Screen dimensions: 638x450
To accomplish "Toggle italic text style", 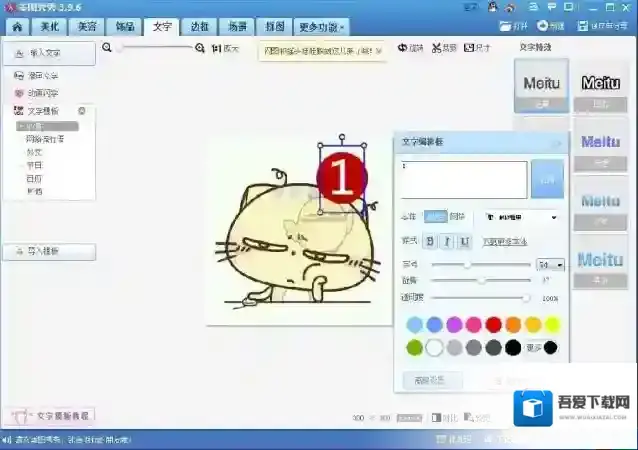I will pos(447,242).
